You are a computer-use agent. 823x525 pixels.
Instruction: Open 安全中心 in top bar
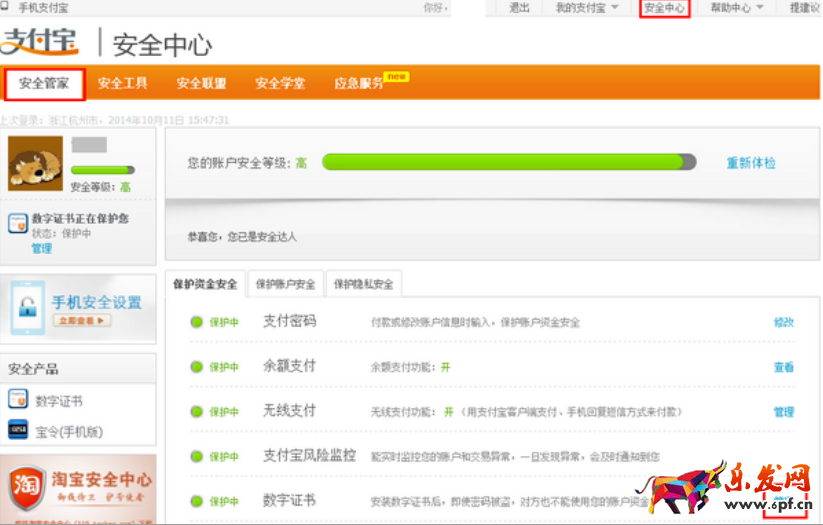664,8
